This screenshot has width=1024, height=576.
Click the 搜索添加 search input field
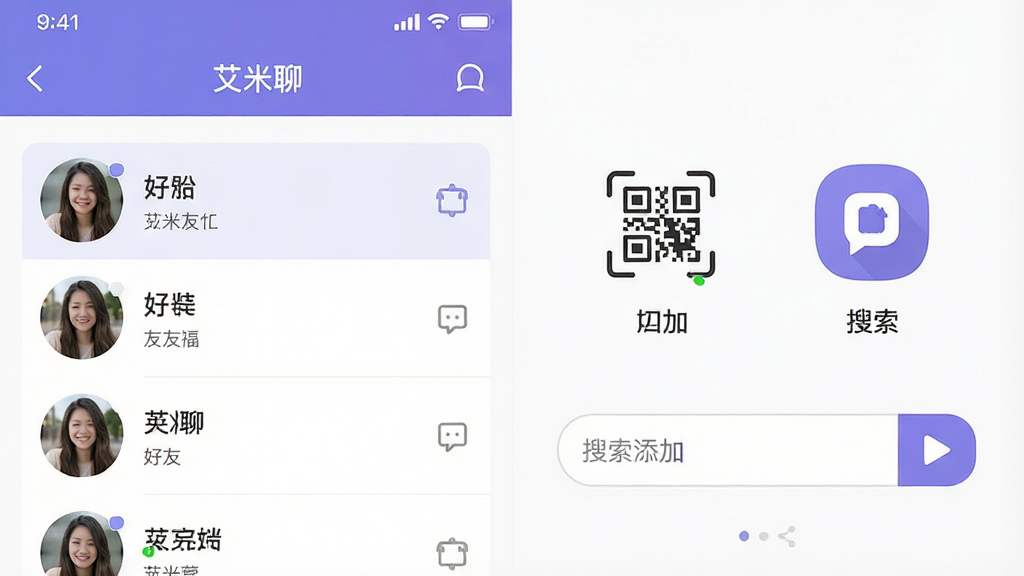coord(728,450)
